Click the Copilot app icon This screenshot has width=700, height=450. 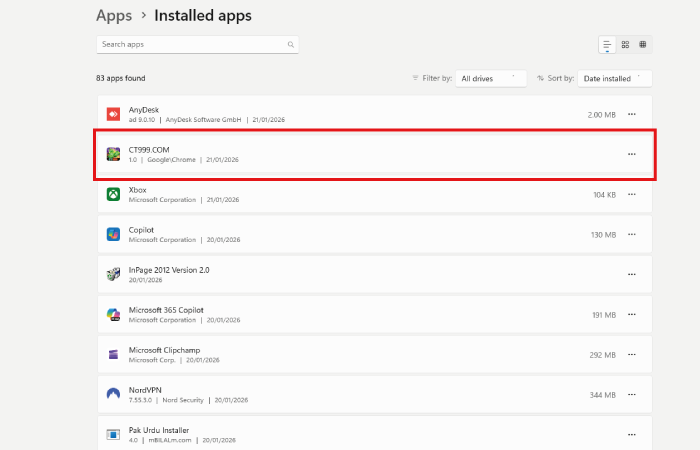coord(113,234)
